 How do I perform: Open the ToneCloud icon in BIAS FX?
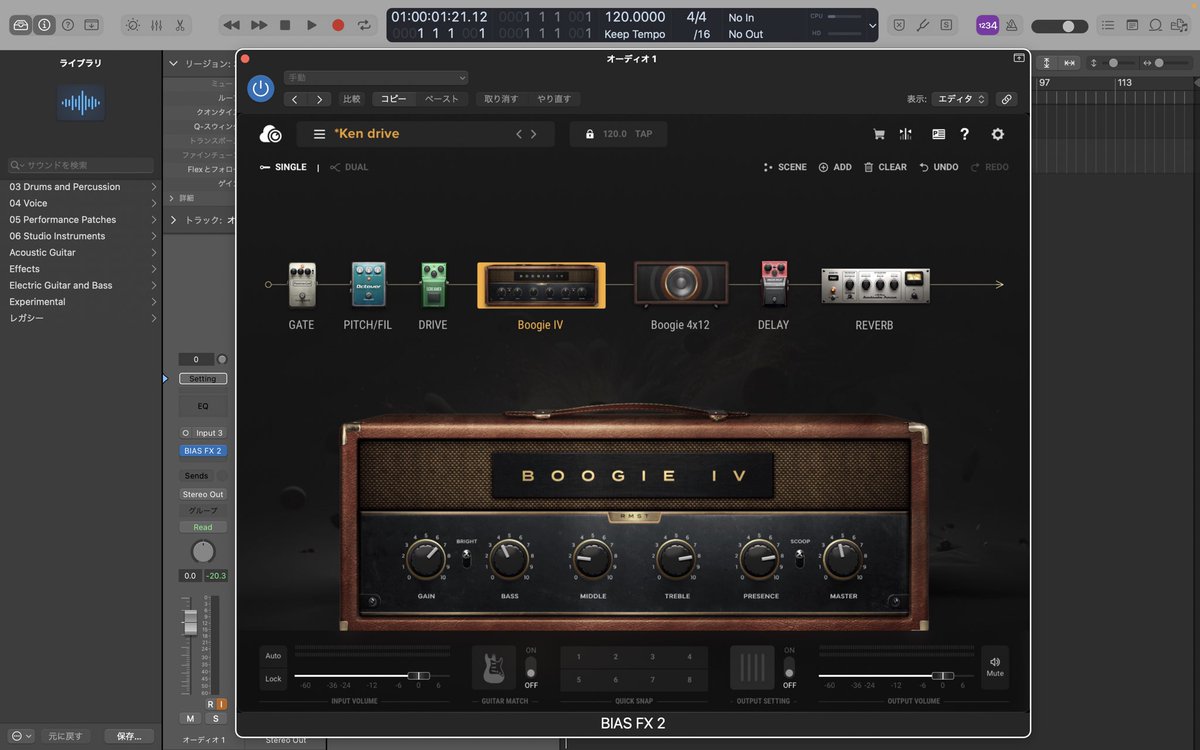click(270, 134)
